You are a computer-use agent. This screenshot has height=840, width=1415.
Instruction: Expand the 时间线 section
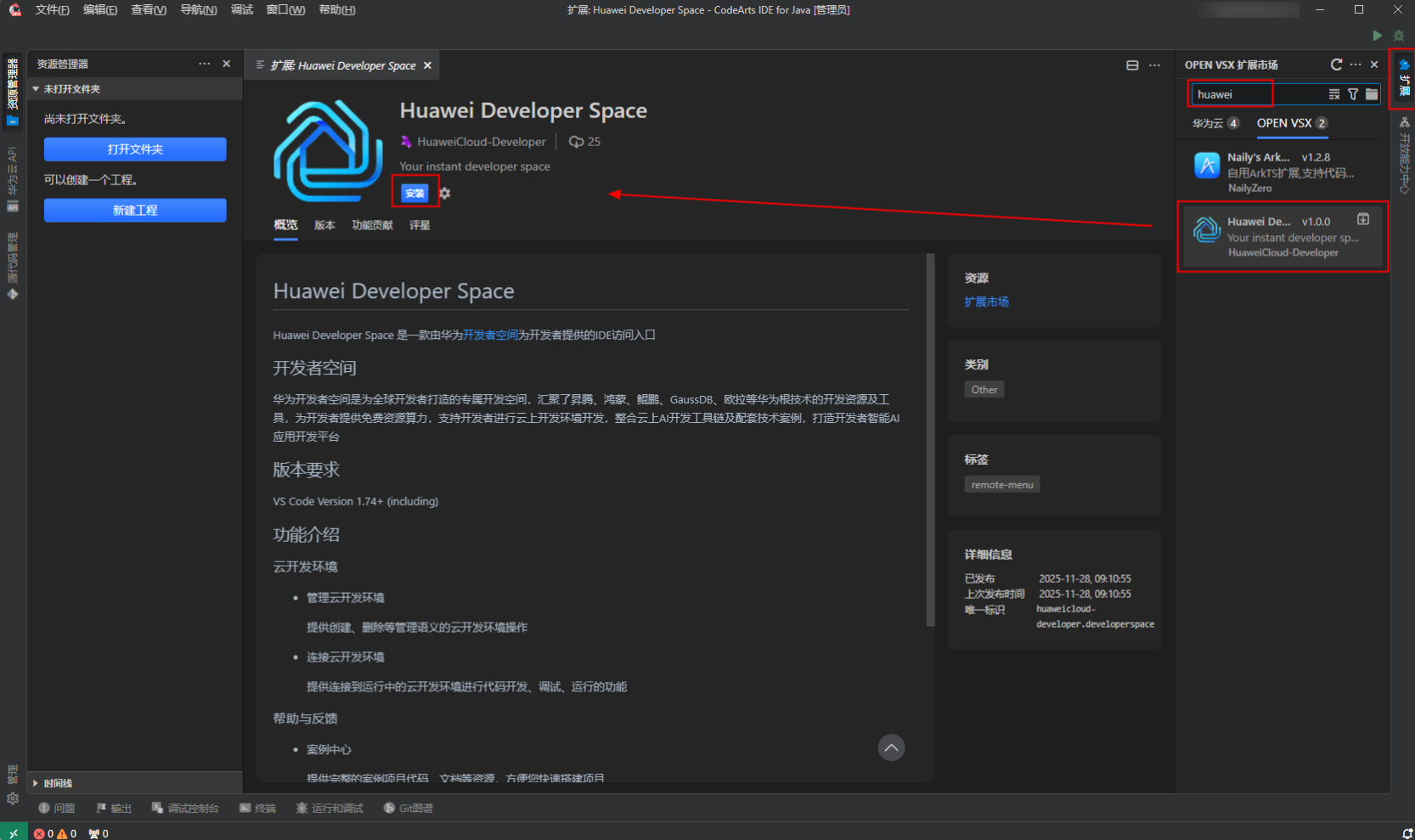pyautogui.click(x=135, y=783)
